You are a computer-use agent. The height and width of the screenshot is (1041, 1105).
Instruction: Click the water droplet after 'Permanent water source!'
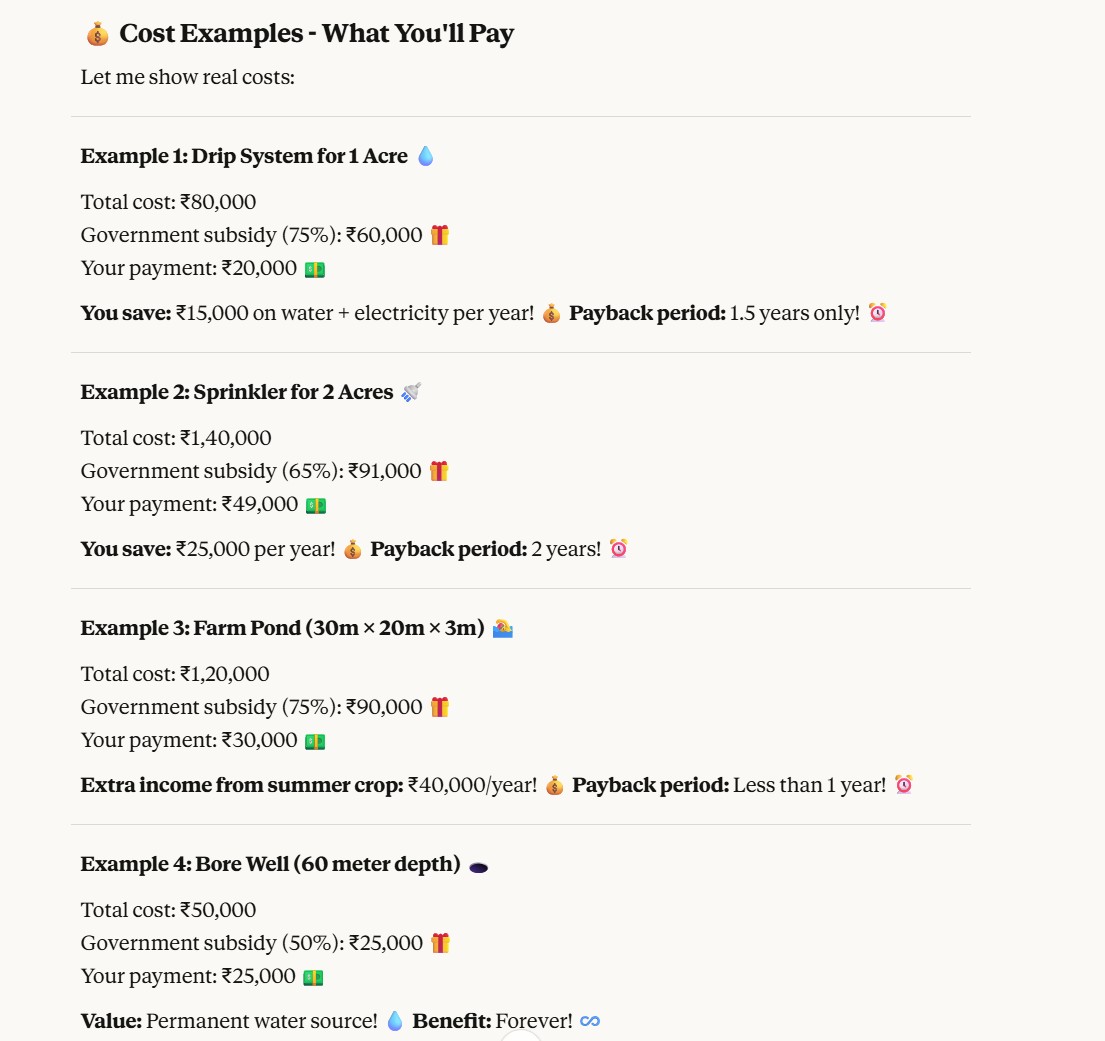395,1021
